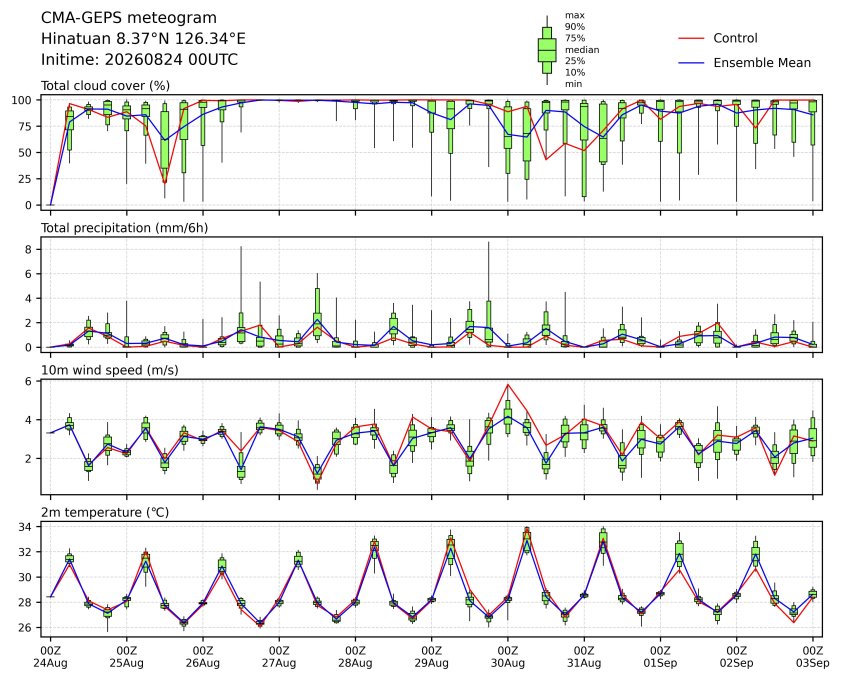This screenshot has height=680, width=841.
Task: Click the 00Z 24Aug axis label
Action: 50,657
